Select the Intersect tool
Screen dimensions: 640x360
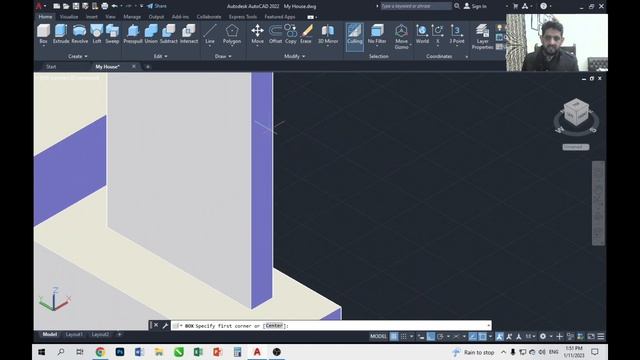189,34
